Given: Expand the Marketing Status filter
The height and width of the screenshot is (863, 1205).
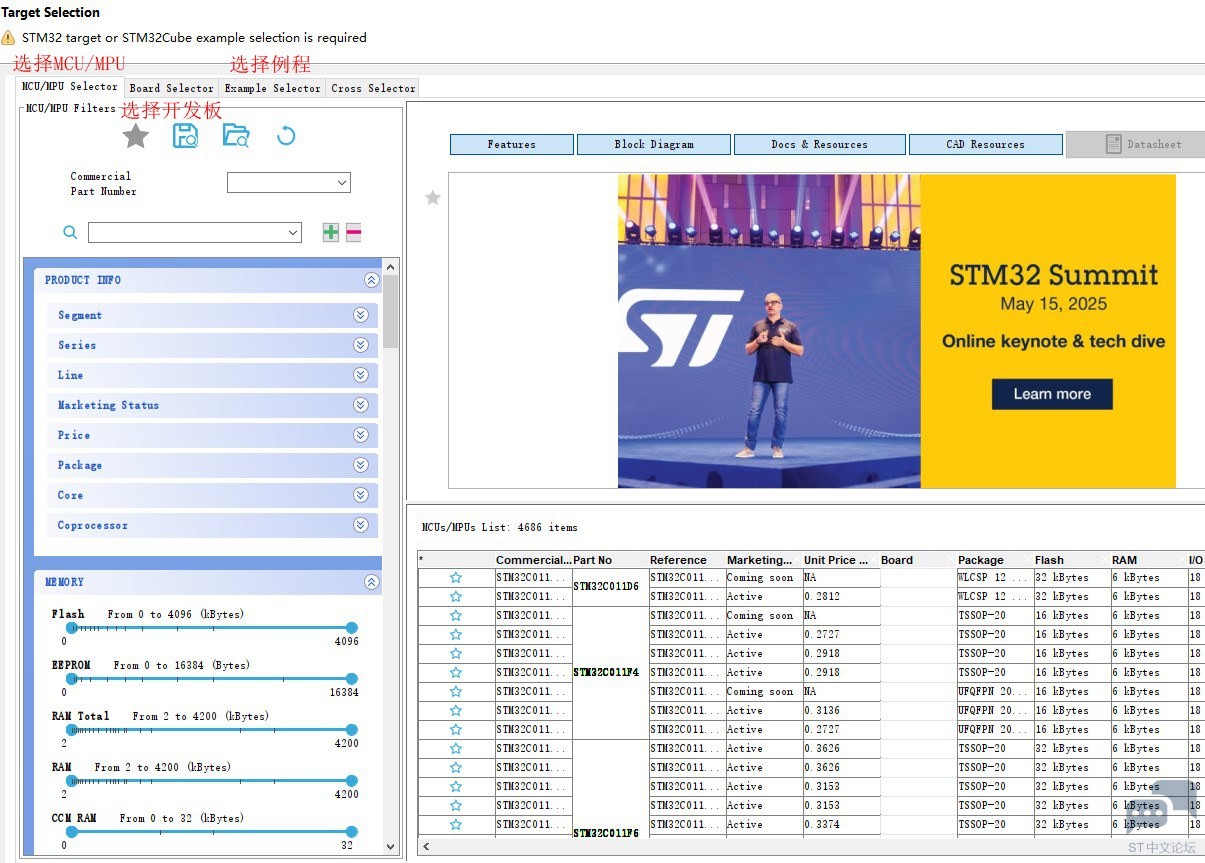Looking at the screenshot, I should 361,405.
